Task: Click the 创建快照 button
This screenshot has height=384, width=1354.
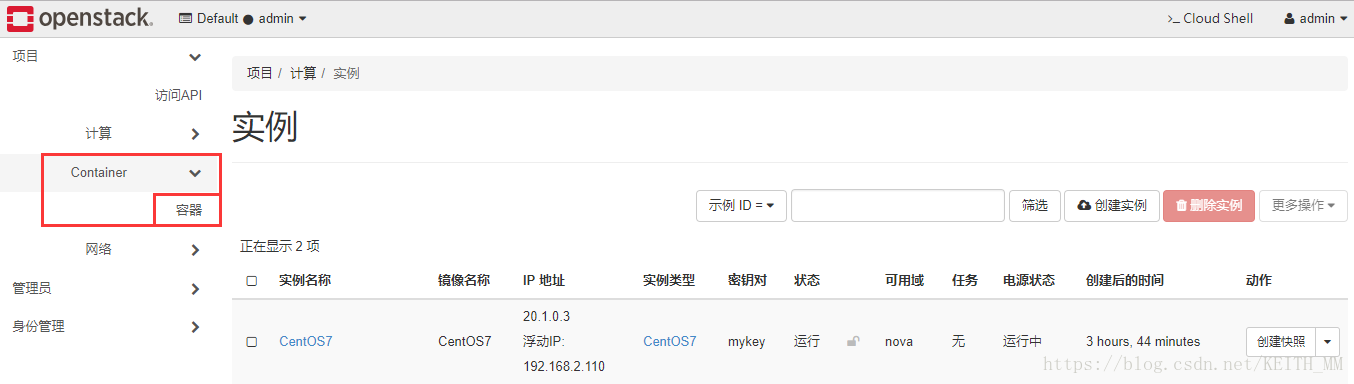Action: 1281,341
